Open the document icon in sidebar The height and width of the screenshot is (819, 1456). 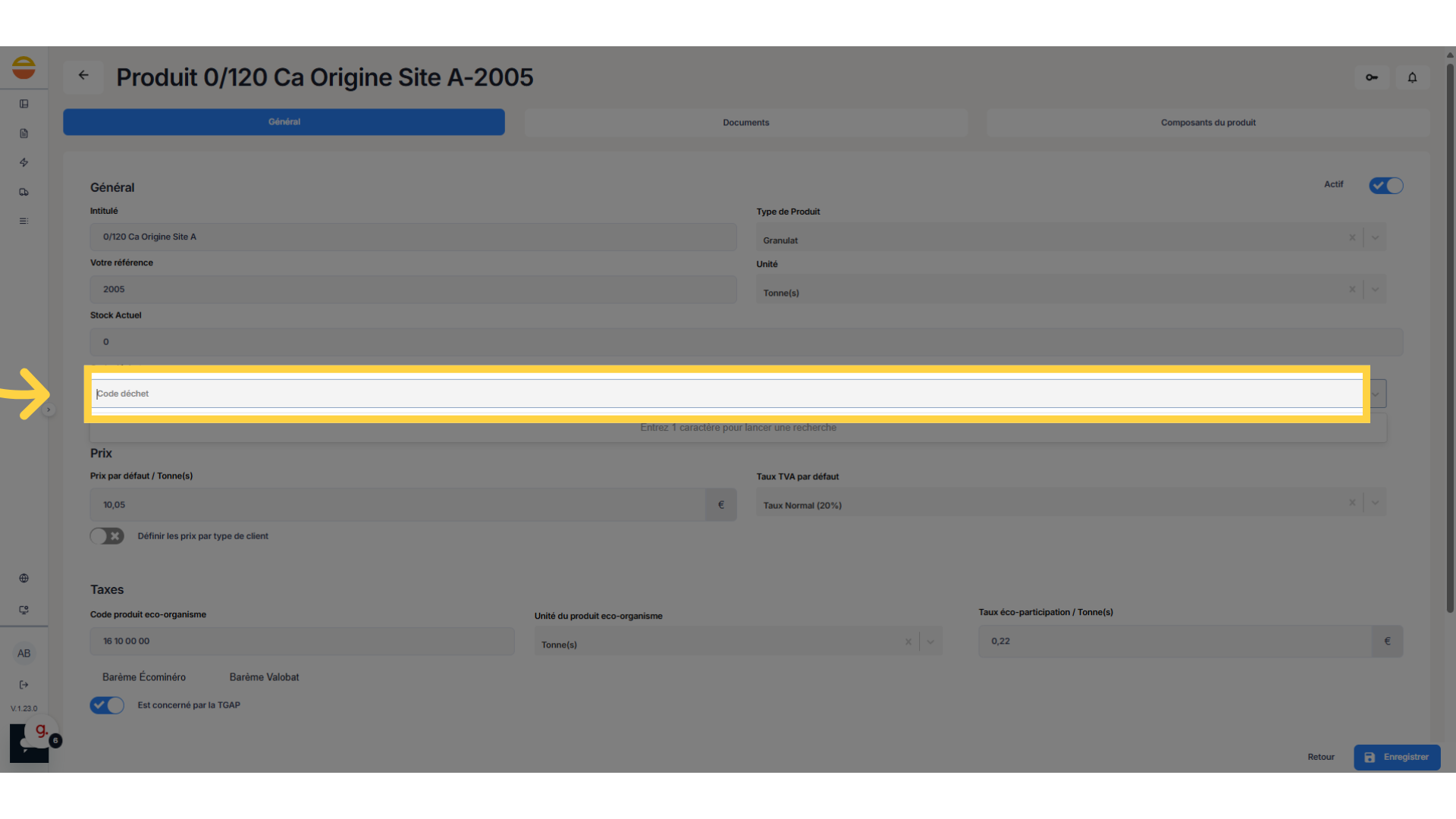click(x=24, y=133)
